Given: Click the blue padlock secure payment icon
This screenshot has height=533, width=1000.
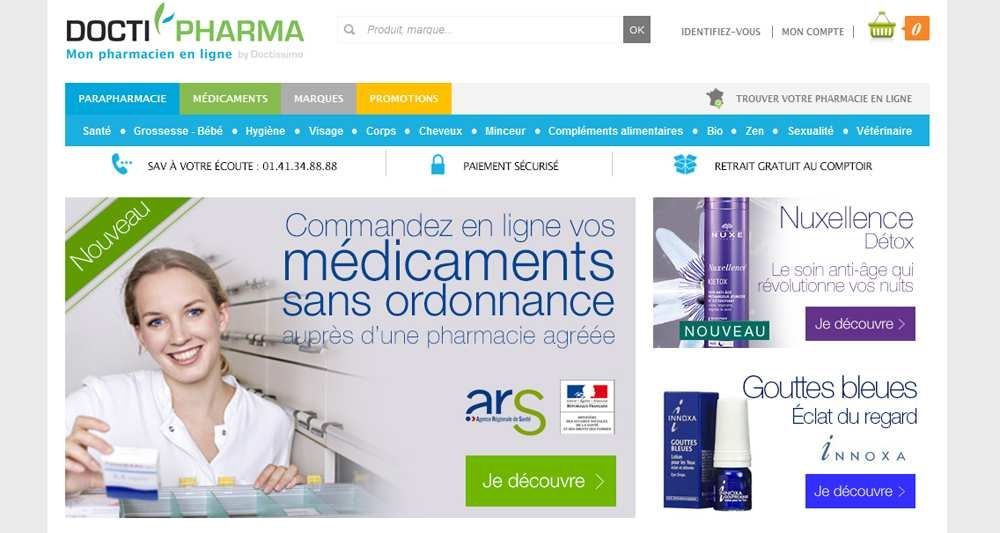Looking at the screenshot, I should click(x=438, y=164).
